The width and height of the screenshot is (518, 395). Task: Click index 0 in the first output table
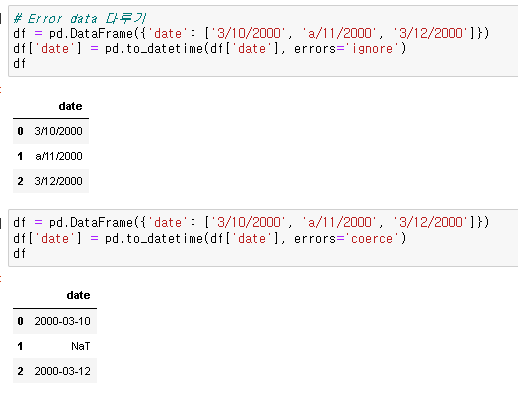[x=20, y=131]
